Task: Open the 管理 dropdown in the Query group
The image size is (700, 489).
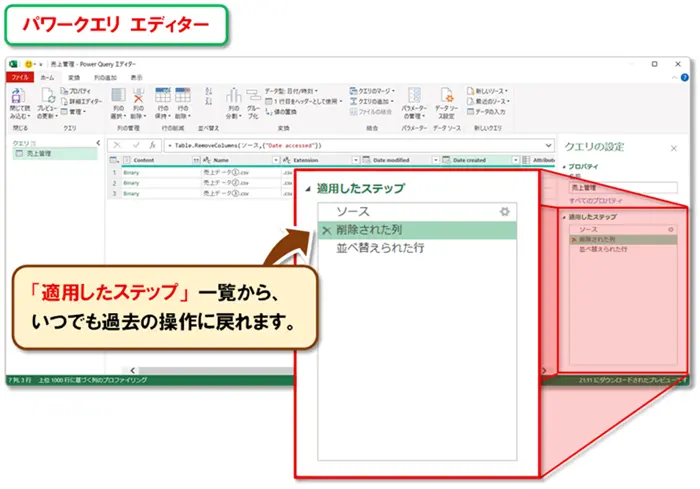Action: pos(74,112)
